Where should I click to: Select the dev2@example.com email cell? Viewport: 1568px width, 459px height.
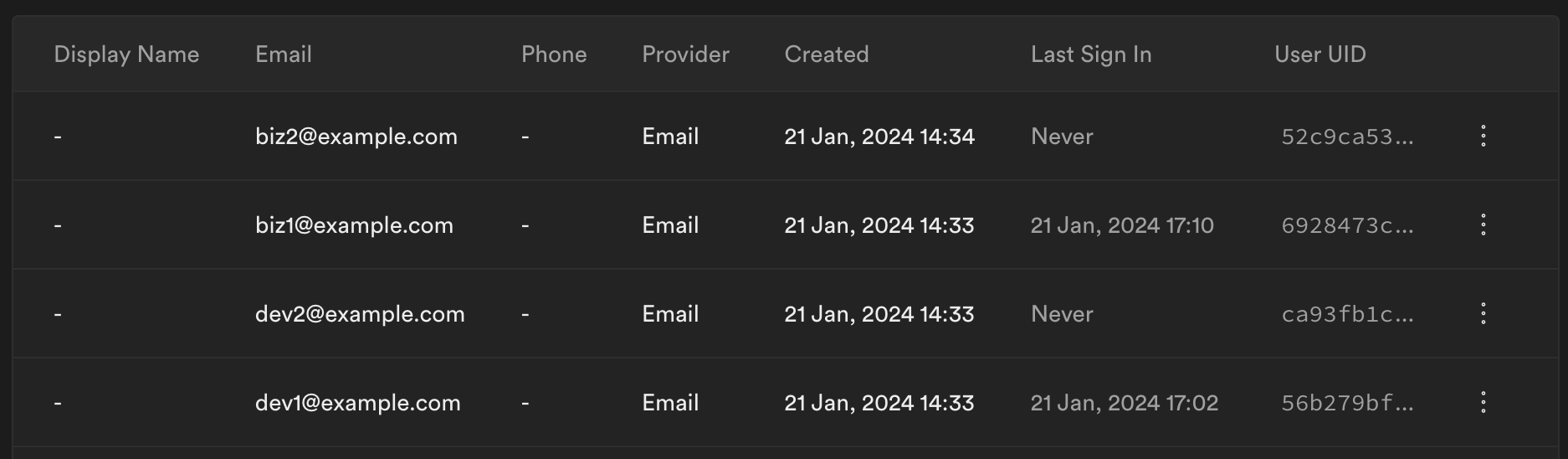click(x=360, y=314)
